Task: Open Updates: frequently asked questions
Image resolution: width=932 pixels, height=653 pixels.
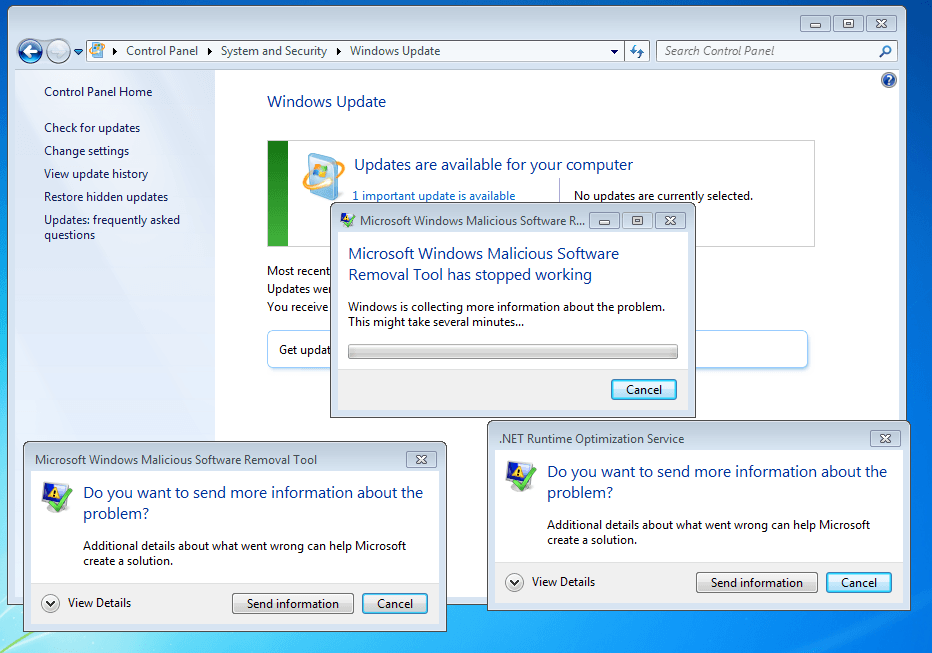Action: (112, 227)
